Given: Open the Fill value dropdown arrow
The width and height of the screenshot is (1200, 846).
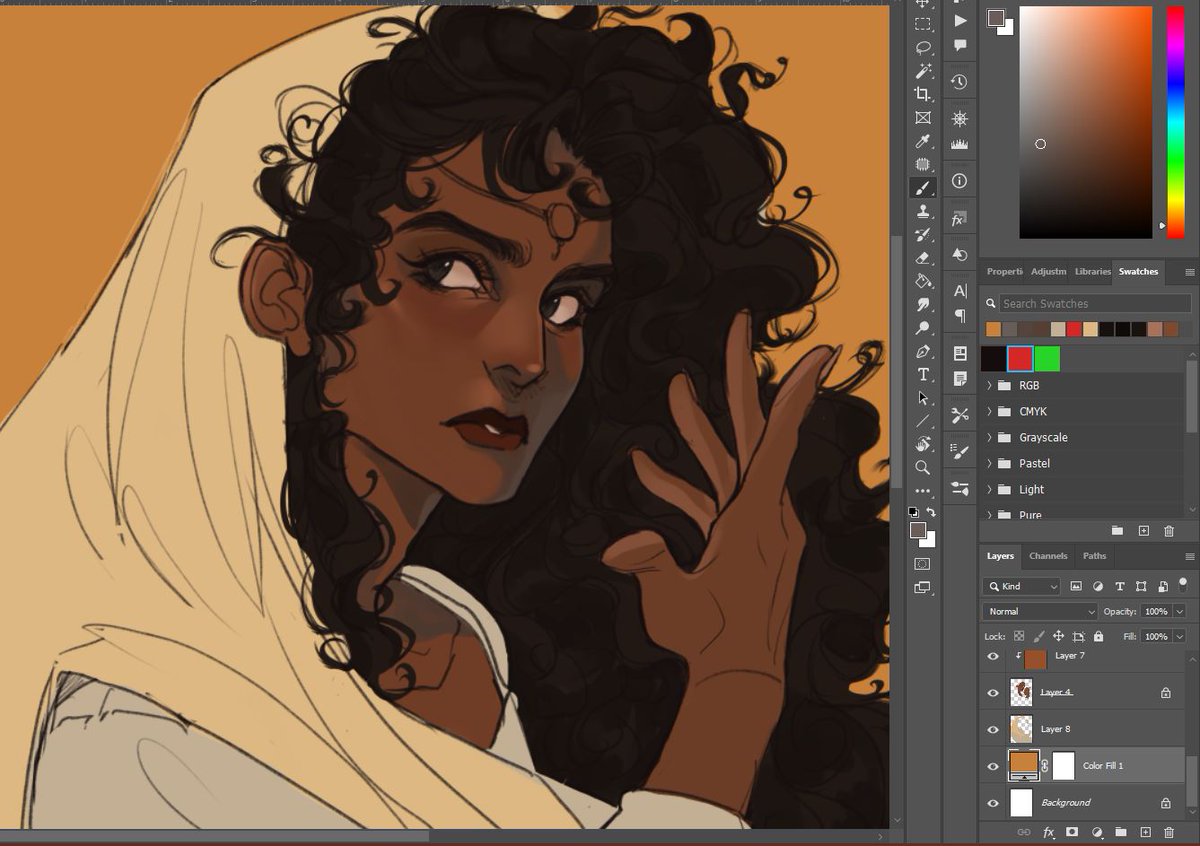Looking at the screenshot, I should click(x=1180, y=636).
